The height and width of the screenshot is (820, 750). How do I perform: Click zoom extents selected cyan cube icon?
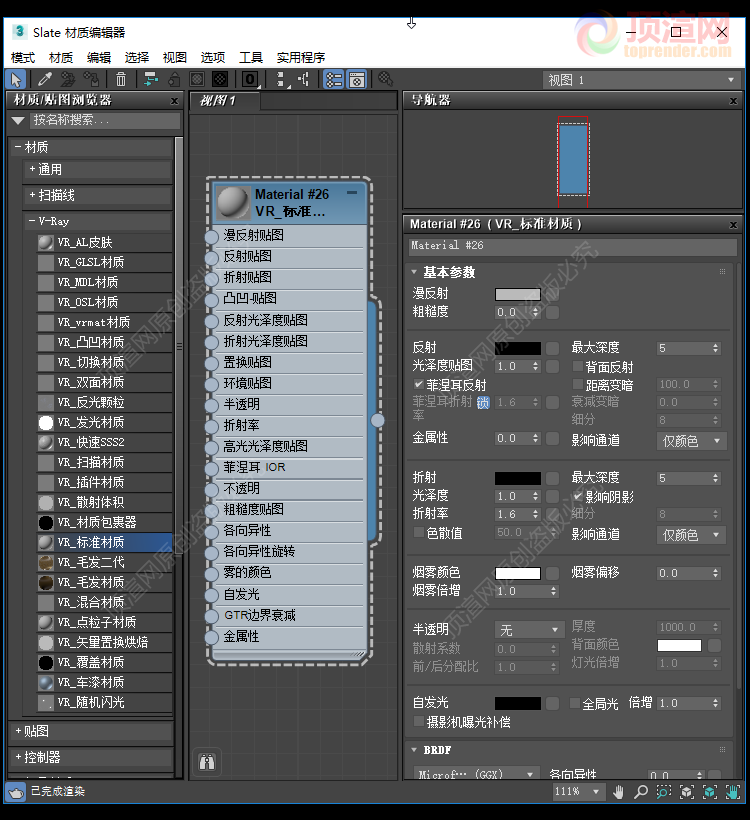tap(710, 792)
